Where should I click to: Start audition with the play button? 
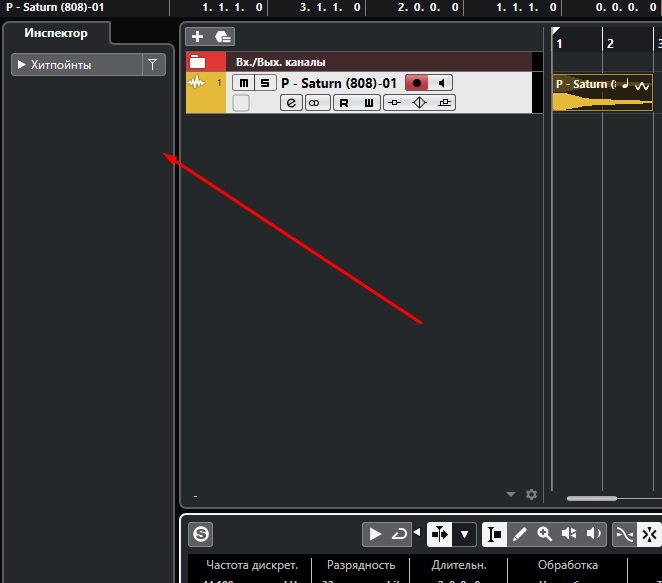[375, 534]
